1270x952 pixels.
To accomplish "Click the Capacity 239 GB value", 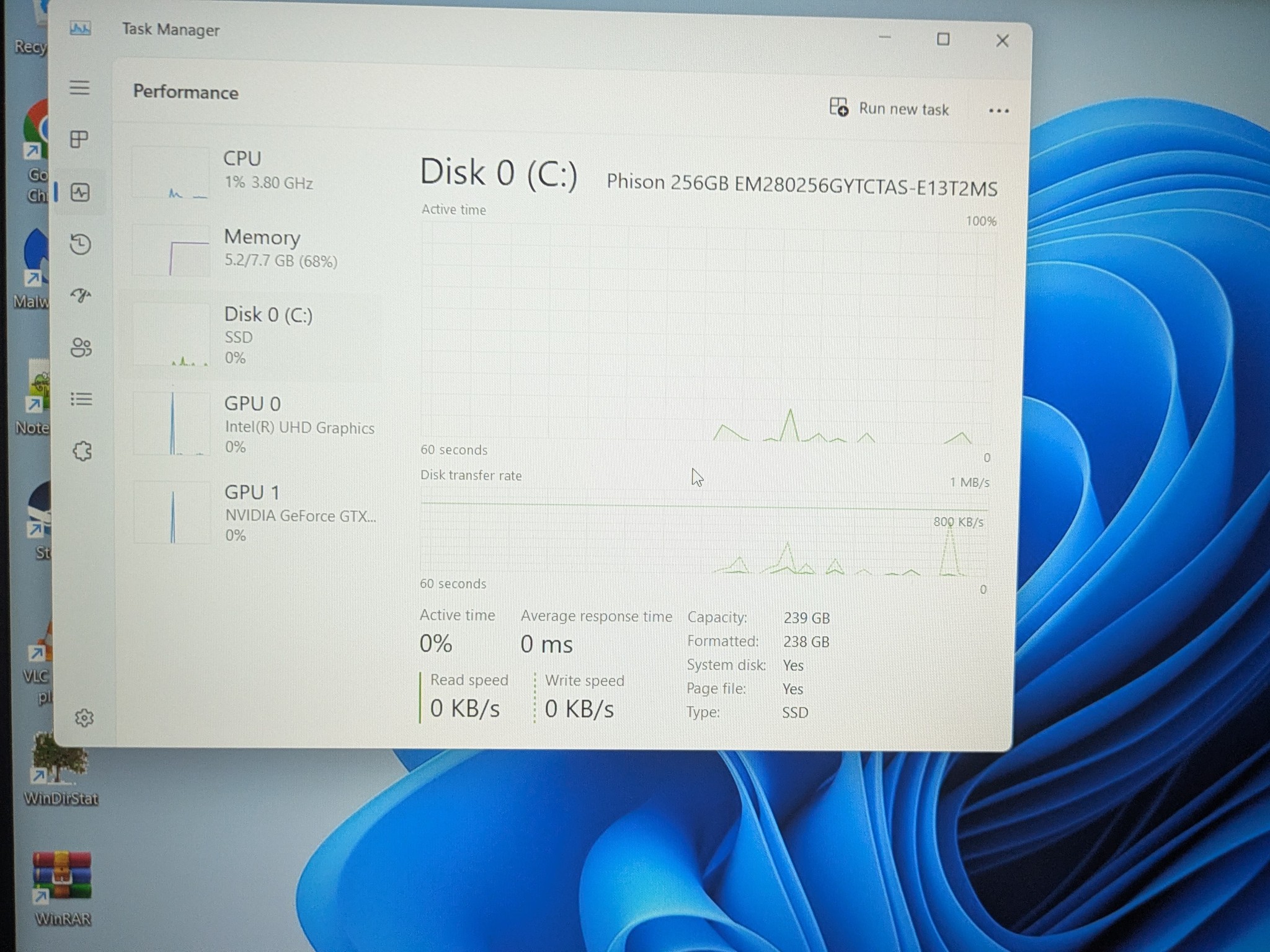I will tap(806, 618).
